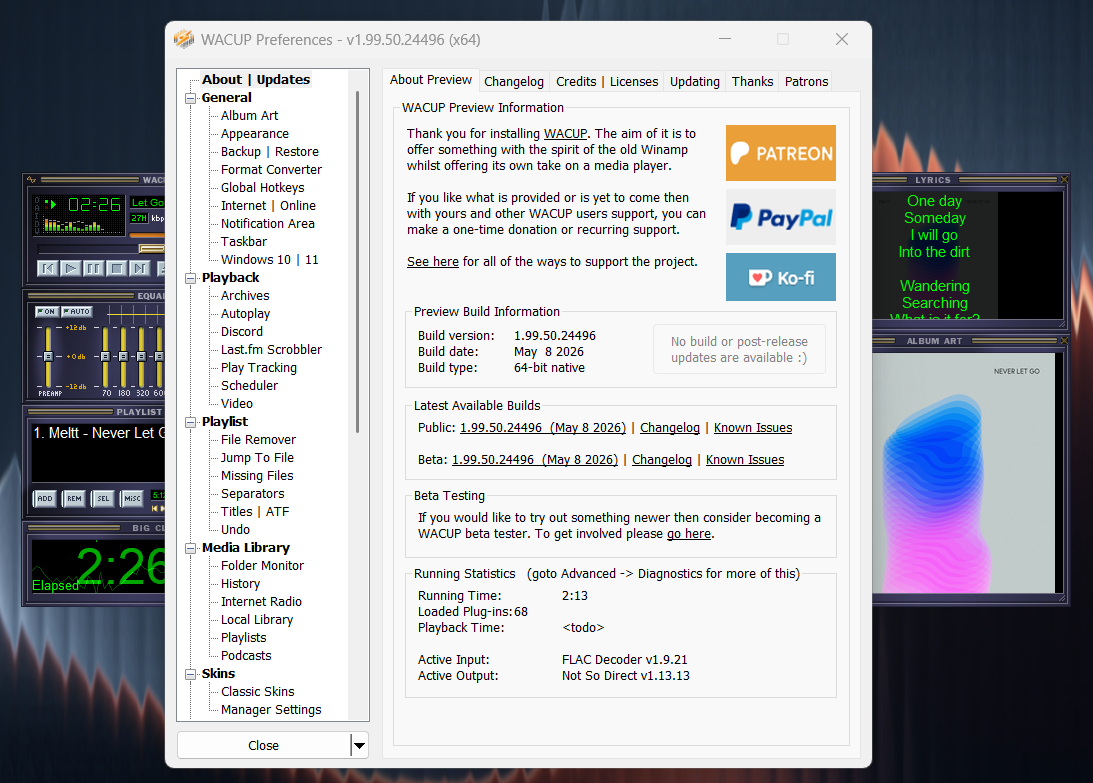Click the Play button in the WACUP player
The width and height of the screenshot is (1093, 783).
[x=70, y=268]
